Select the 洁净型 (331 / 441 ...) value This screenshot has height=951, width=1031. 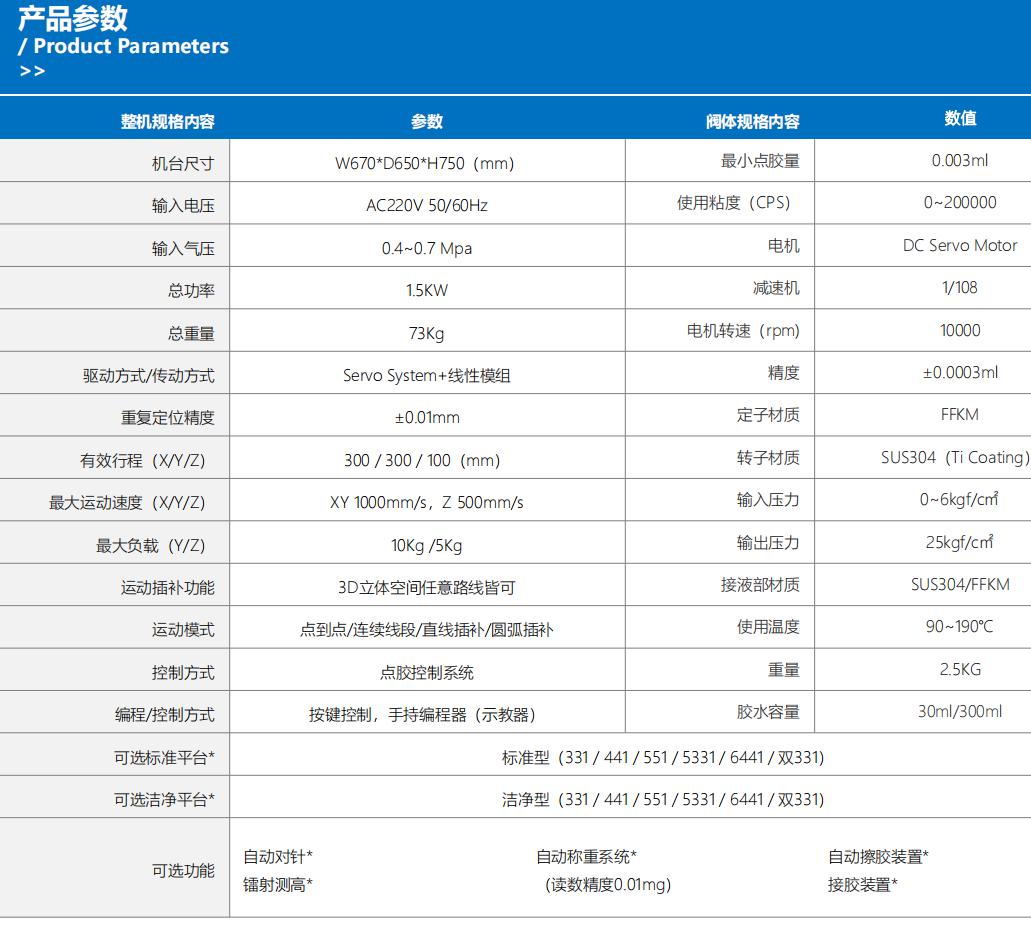[x=663, y=799]
